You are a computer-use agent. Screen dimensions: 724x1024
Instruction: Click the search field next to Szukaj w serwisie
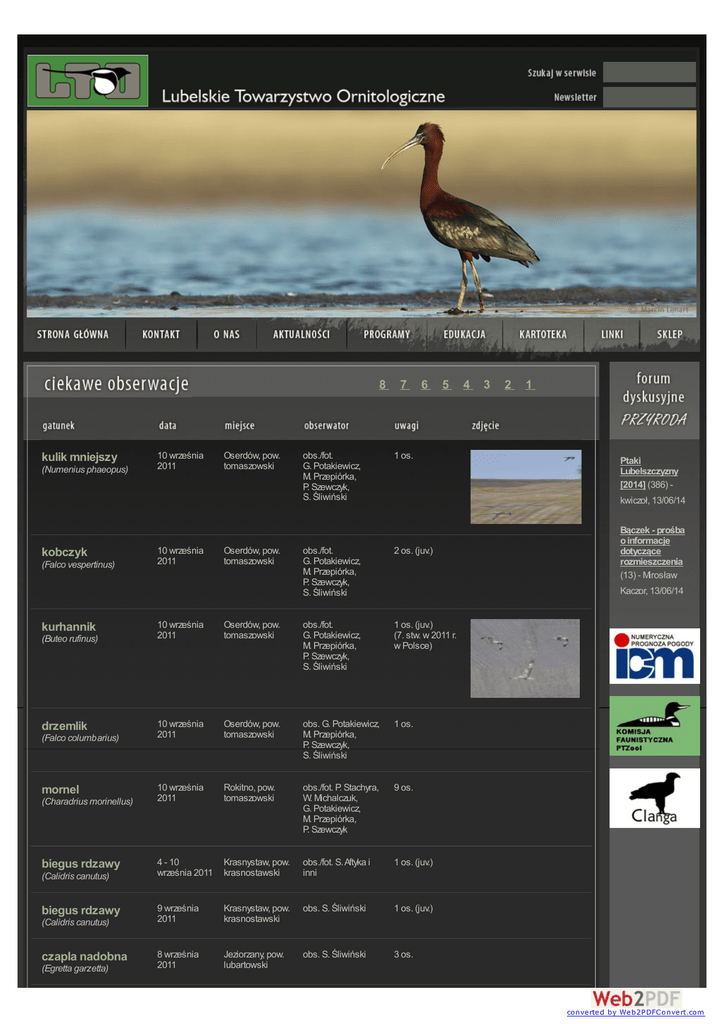click(649, 72)
